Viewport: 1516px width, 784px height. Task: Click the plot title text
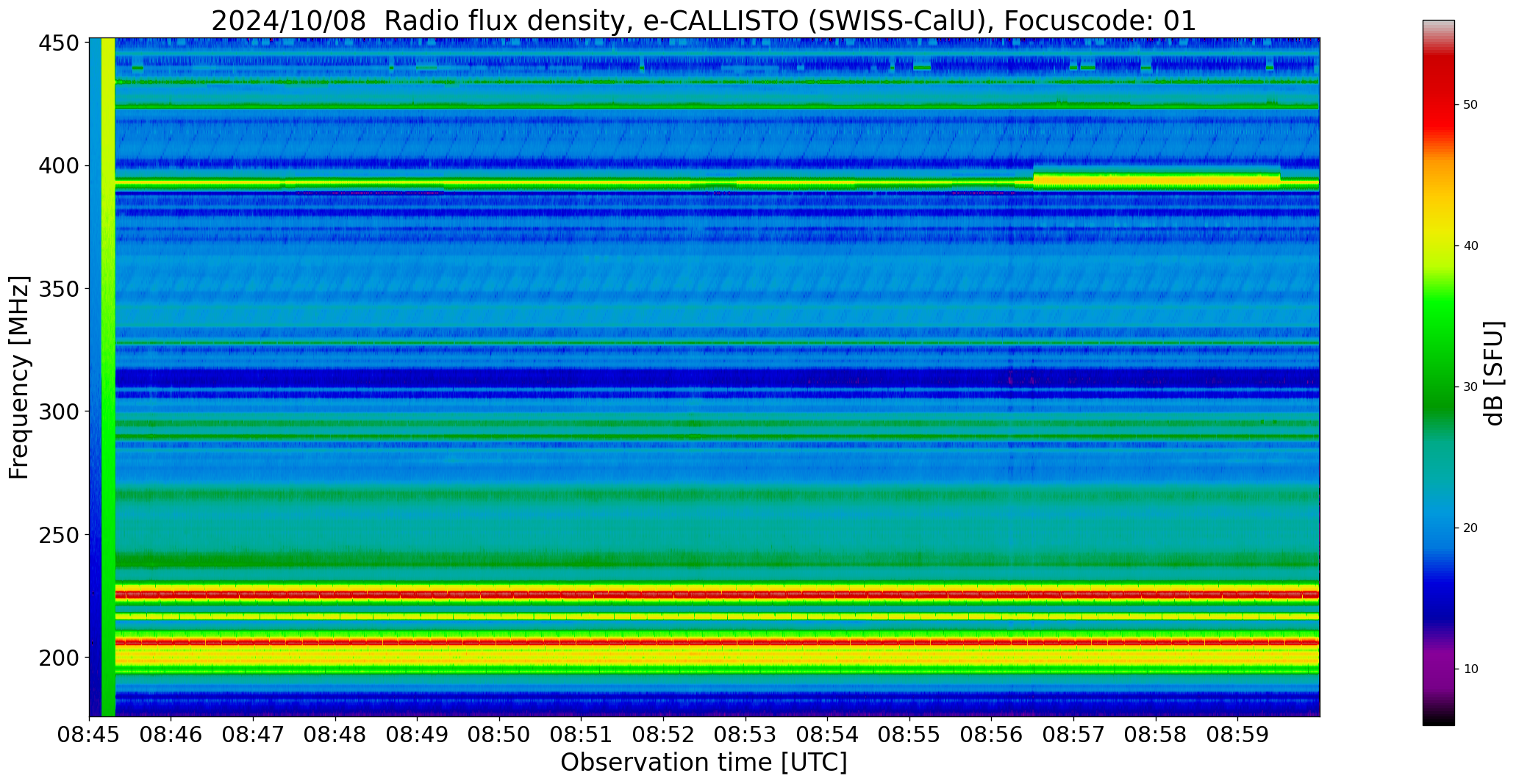tap(704, 21)
